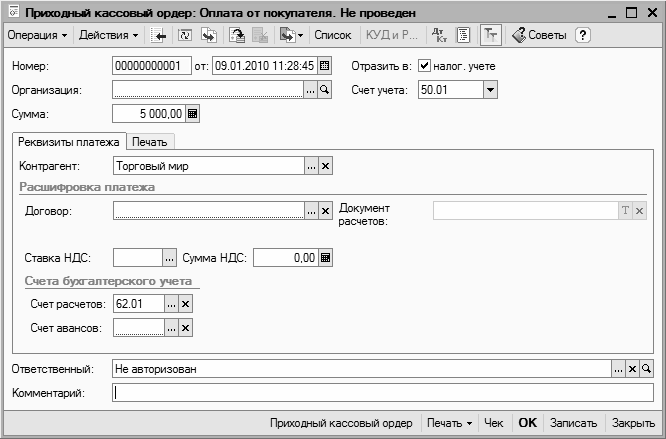The image size is (666, 439).
Task: Click into the Комментарий text field
Action: [380, 393]
